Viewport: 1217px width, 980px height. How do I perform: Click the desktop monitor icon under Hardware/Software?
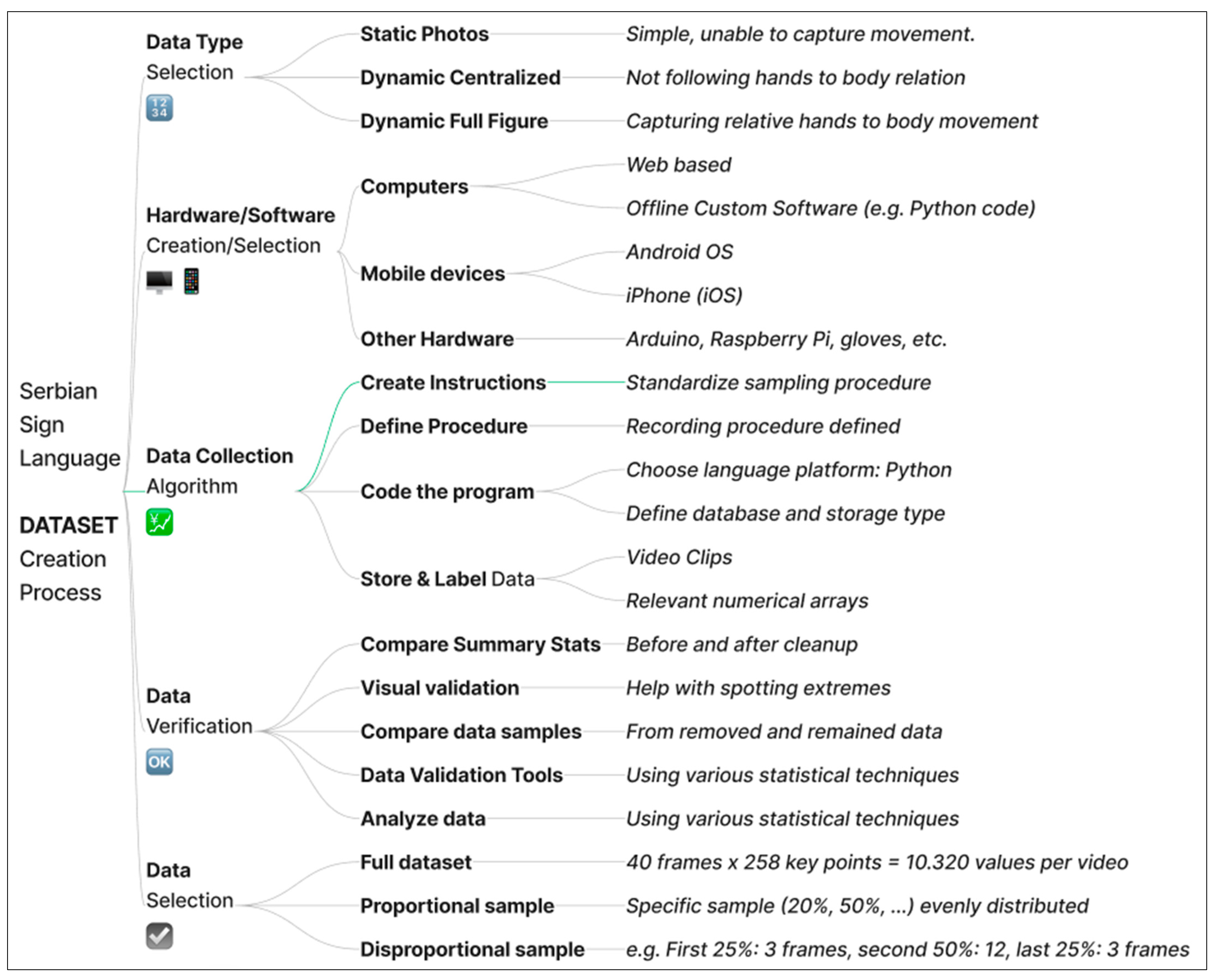tap(159, 281)
